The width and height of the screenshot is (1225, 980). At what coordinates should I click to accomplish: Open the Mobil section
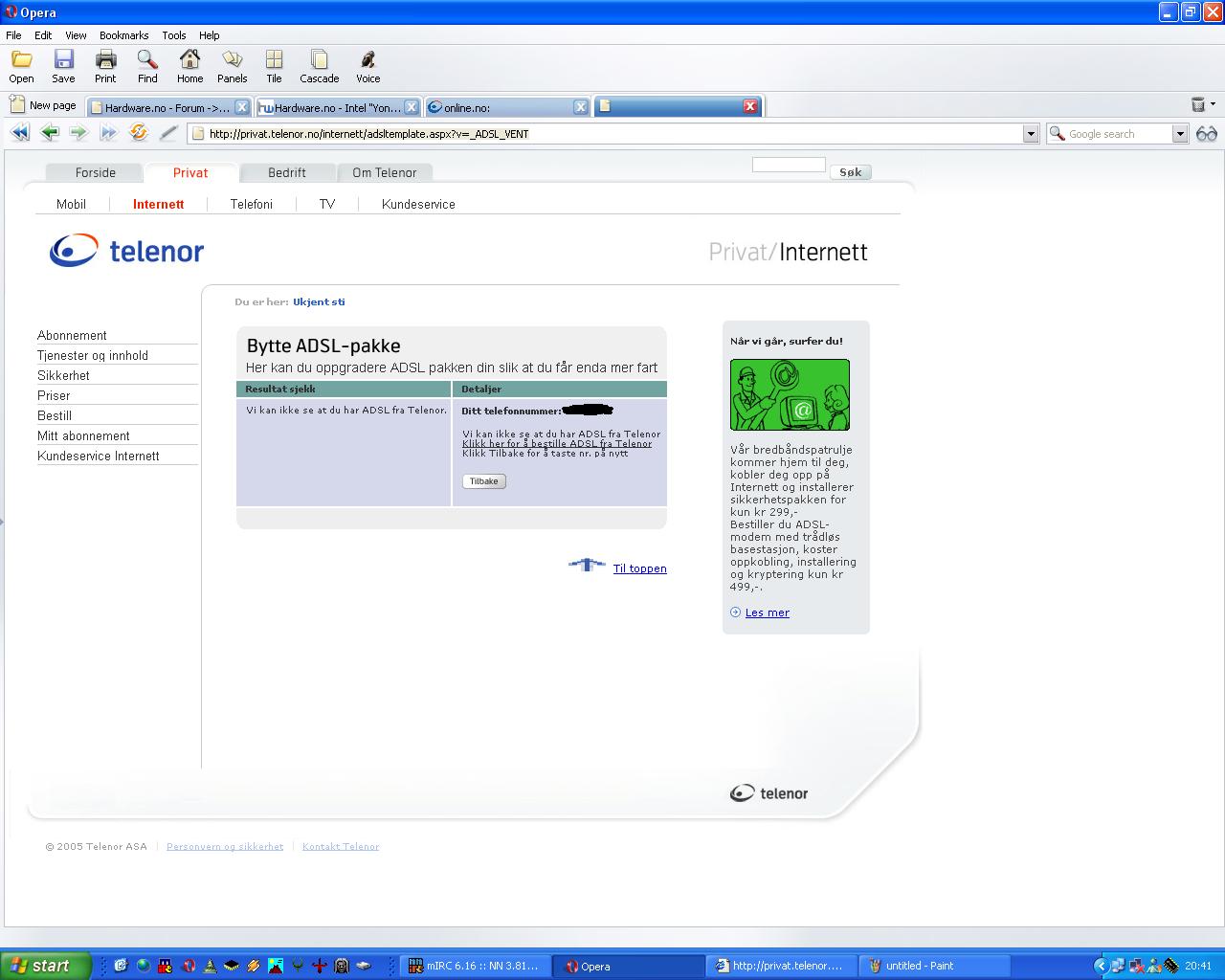71,204
